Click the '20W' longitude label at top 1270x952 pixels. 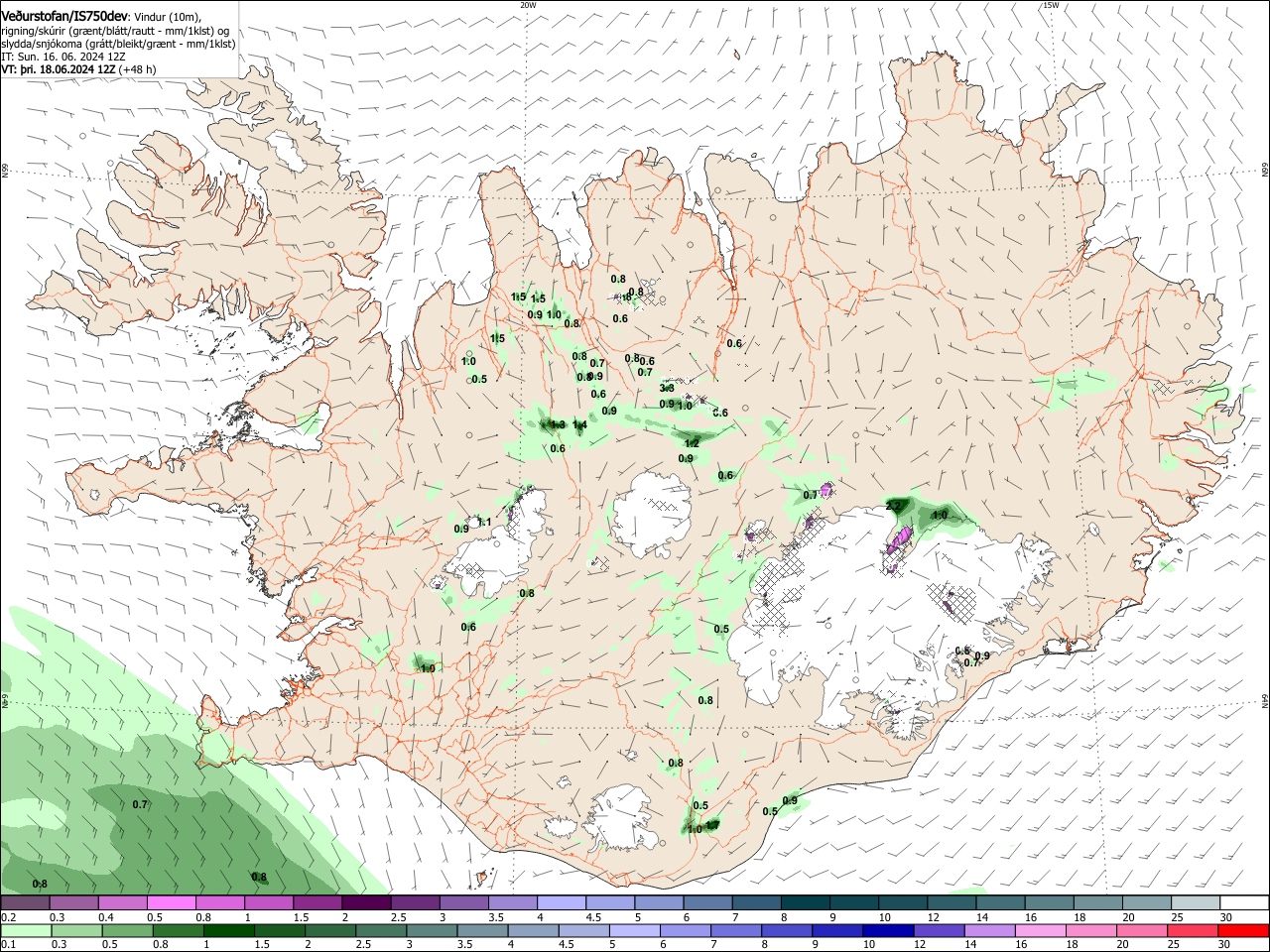528,5
